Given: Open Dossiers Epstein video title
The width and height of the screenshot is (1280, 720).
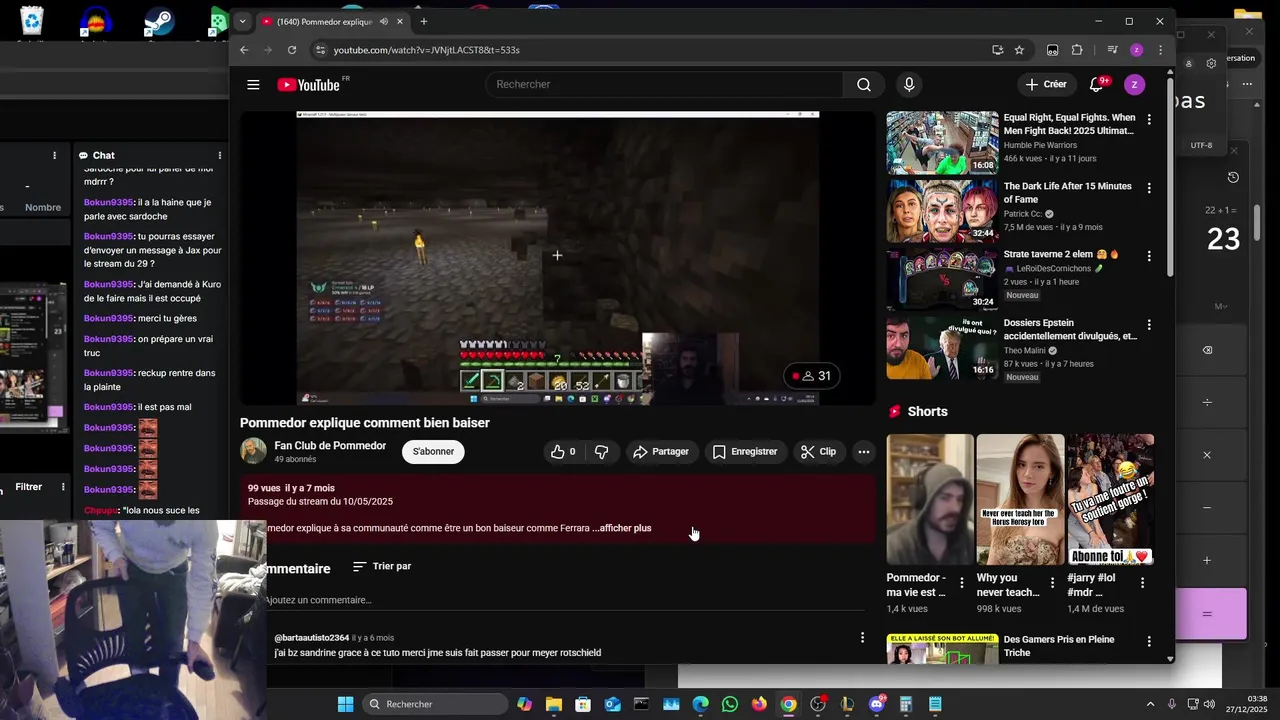Looking at the screenshot, I should coord(1070,330).
